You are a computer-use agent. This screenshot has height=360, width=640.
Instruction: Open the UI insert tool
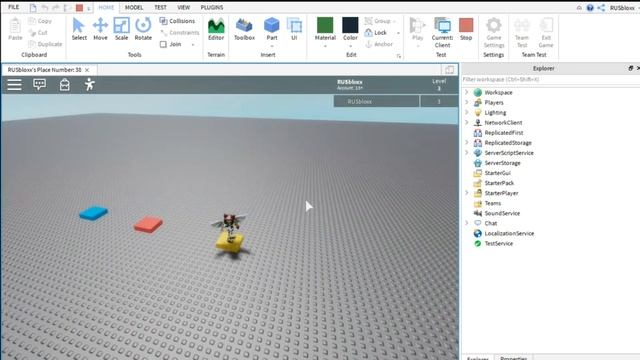click(294, 29)
